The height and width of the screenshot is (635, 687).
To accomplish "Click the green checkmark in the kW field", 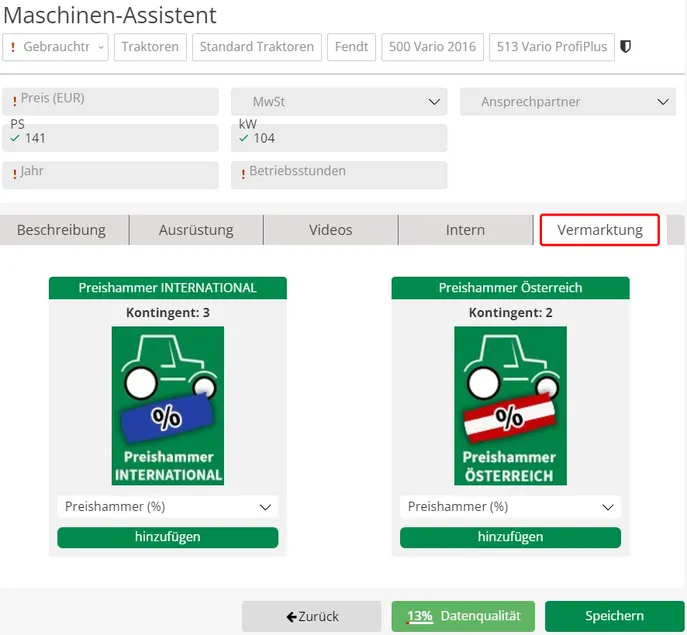I will (x=244, y=138).
